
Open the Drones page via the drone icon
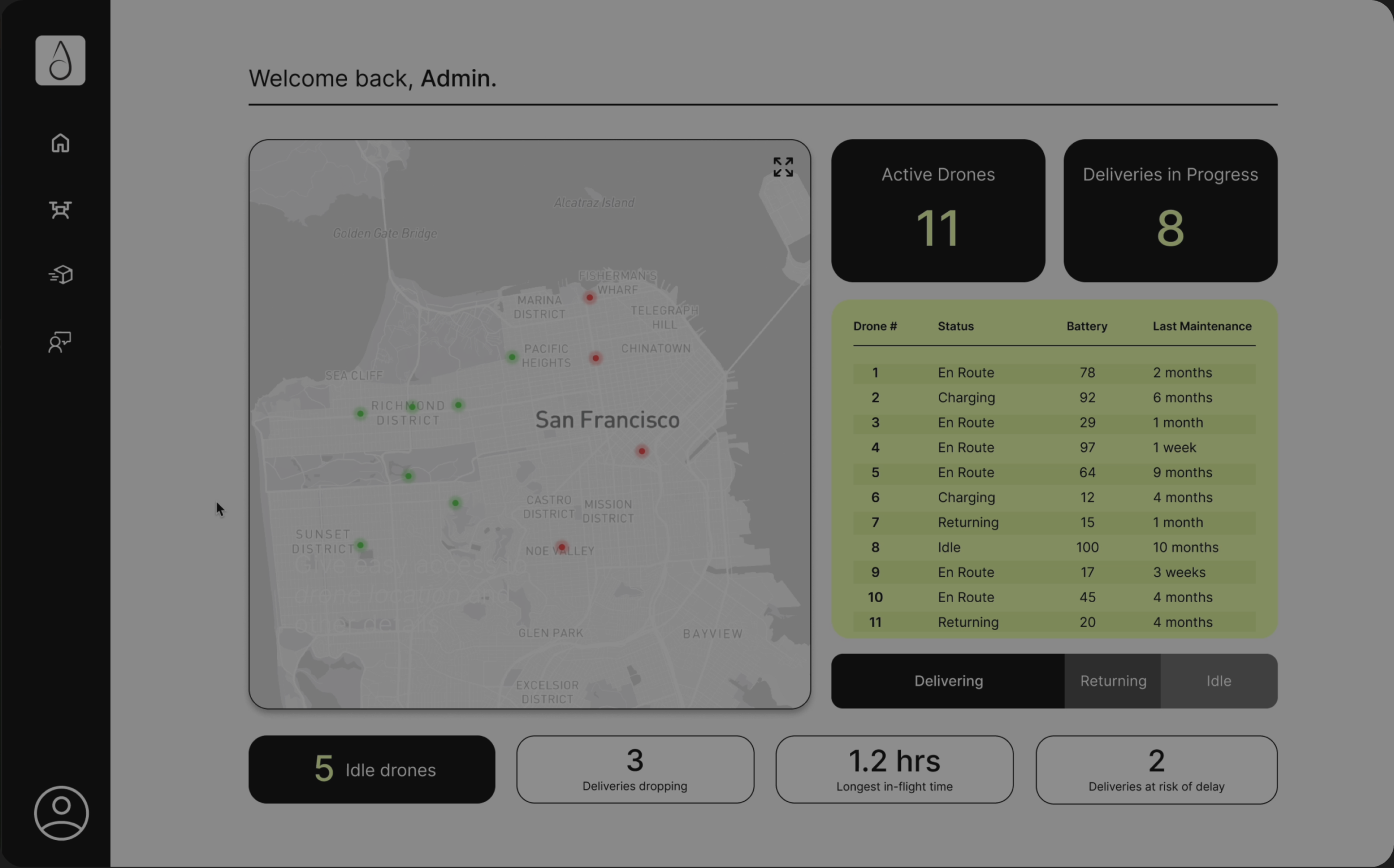pos(60,209)
